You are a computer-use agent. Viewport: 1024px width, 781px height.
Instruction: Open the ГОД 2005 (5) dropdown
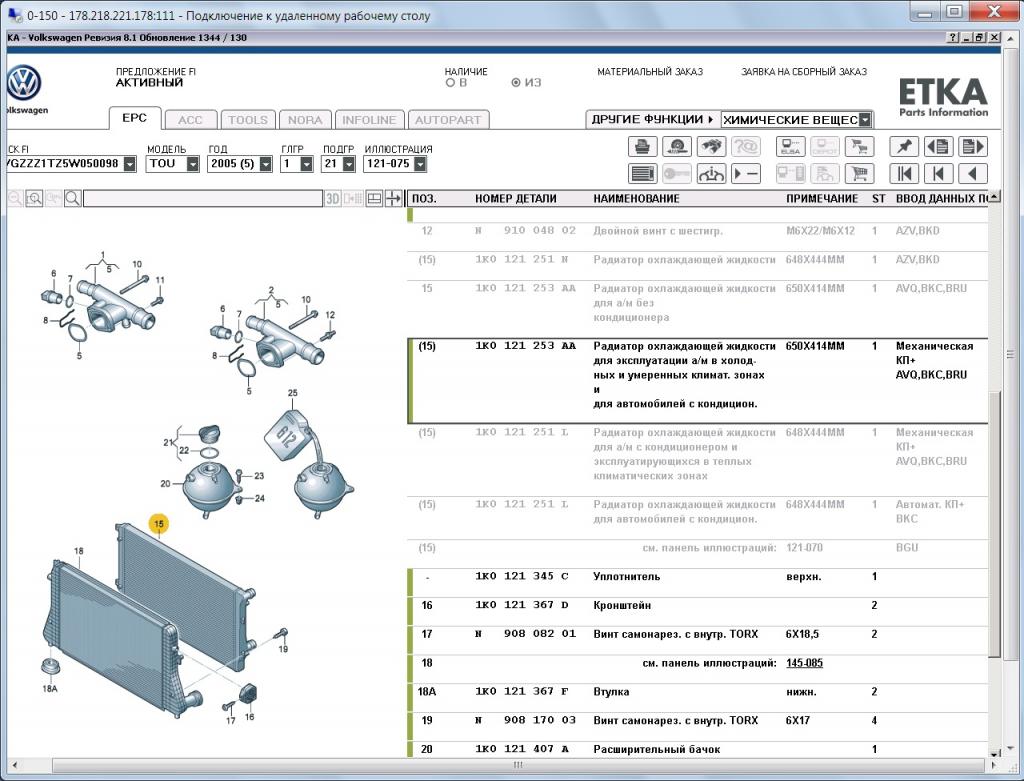pyautogui.click(x=265, y=164)
